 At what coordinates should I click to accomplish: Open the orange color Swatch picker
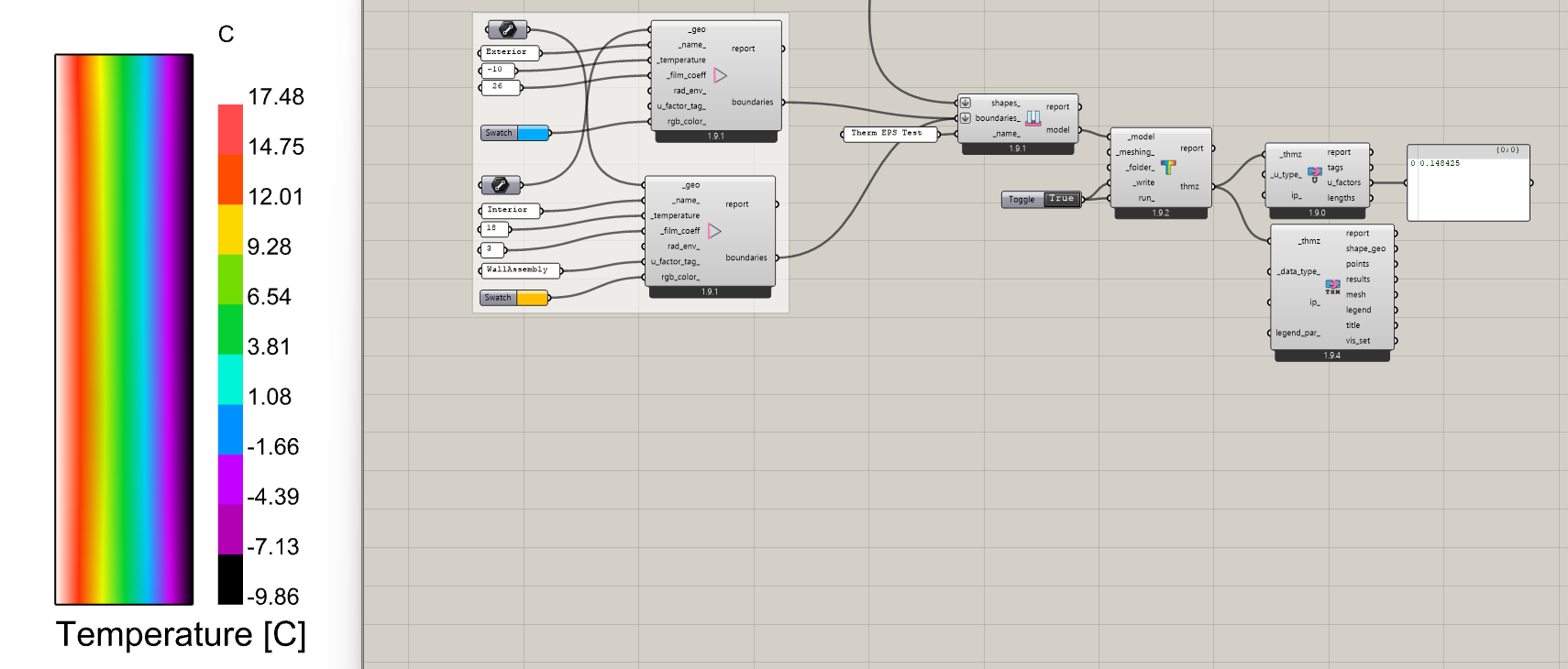click(x=532, y=298)
